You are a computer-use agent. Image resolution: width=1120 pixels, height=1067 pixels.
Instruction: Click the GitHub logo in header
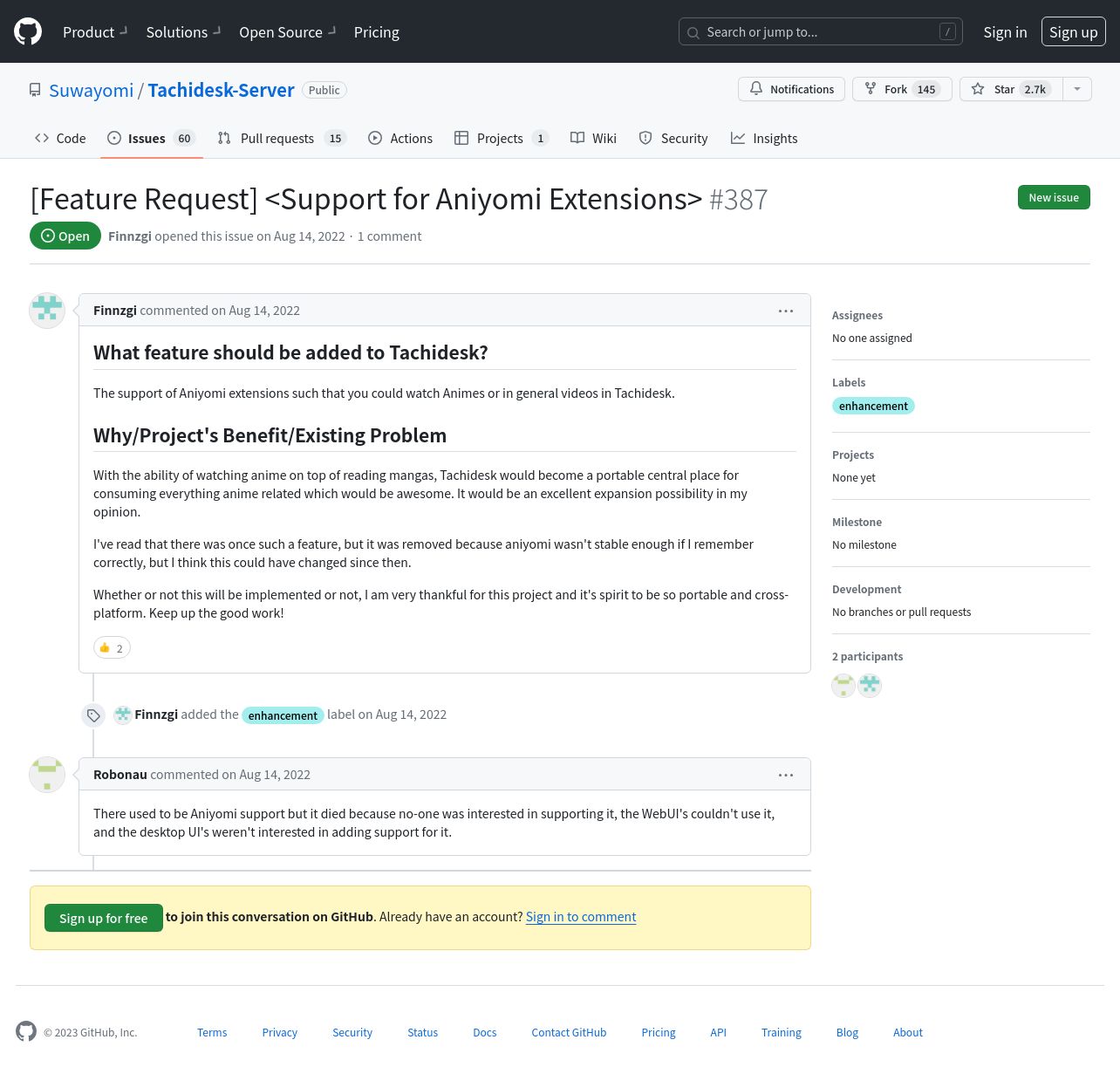click(28, 31)
